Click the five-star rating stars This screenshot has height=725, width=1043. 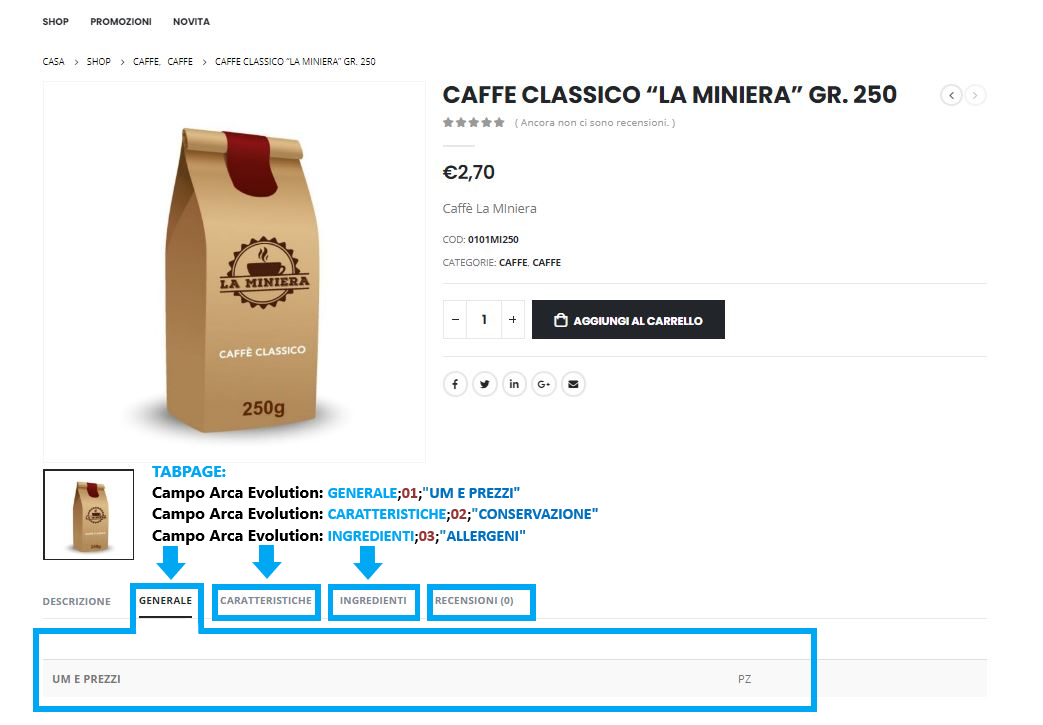point(474,122)
